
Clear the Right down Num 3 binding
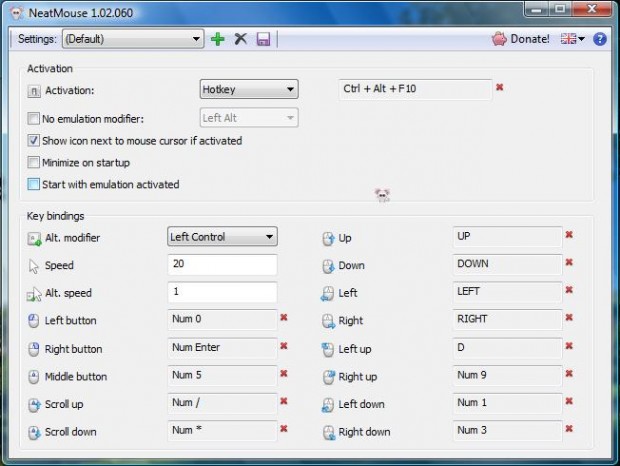point(569,429)
